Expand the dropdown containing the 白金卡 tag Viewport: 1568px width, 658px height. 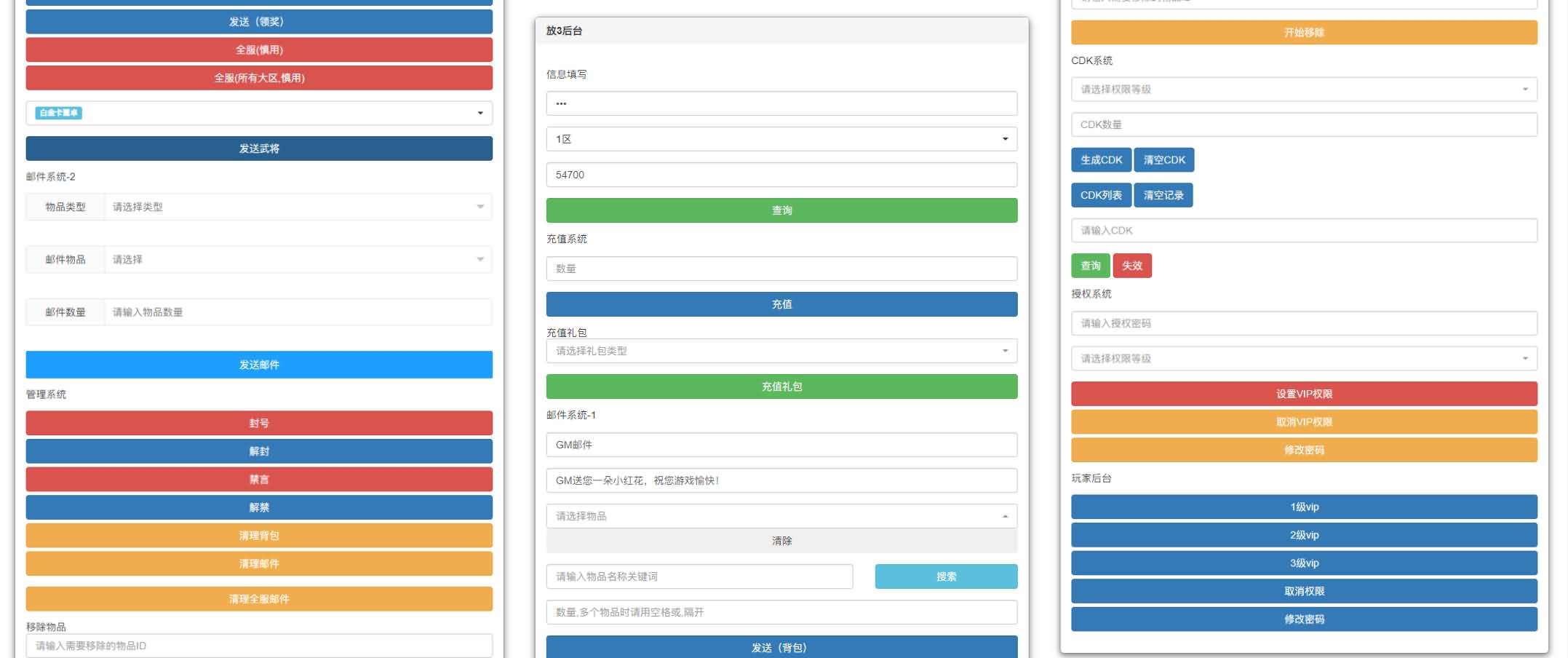point(258,113)
